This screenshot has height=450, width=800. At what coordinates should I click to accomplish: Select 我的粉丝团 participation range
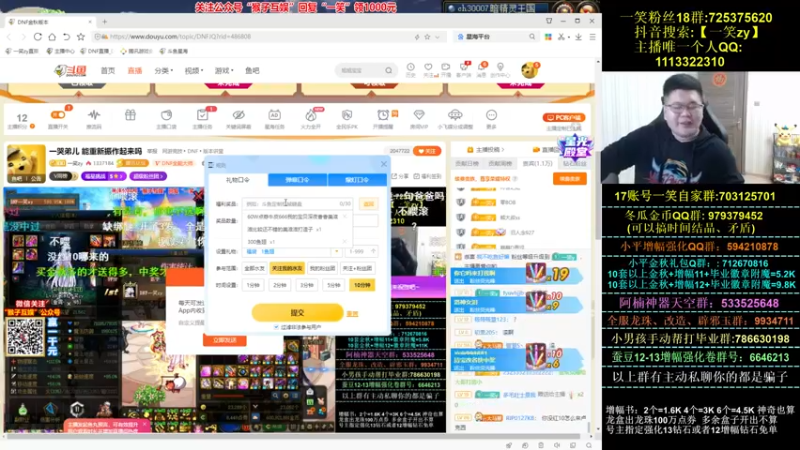(x=322, y=268)
